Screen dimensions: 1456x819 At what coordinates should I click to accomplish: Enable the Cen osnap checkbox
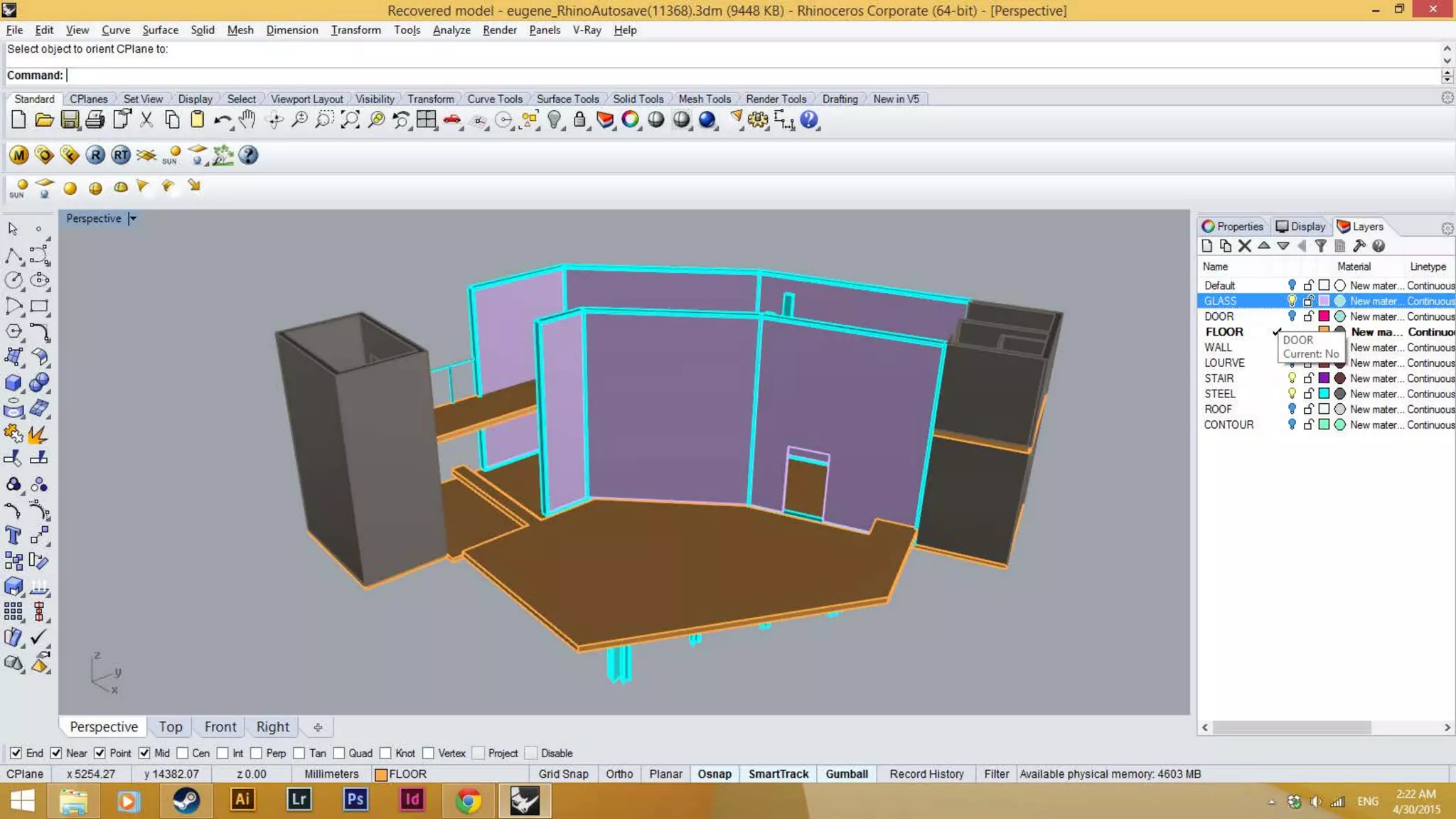[183, 753]
